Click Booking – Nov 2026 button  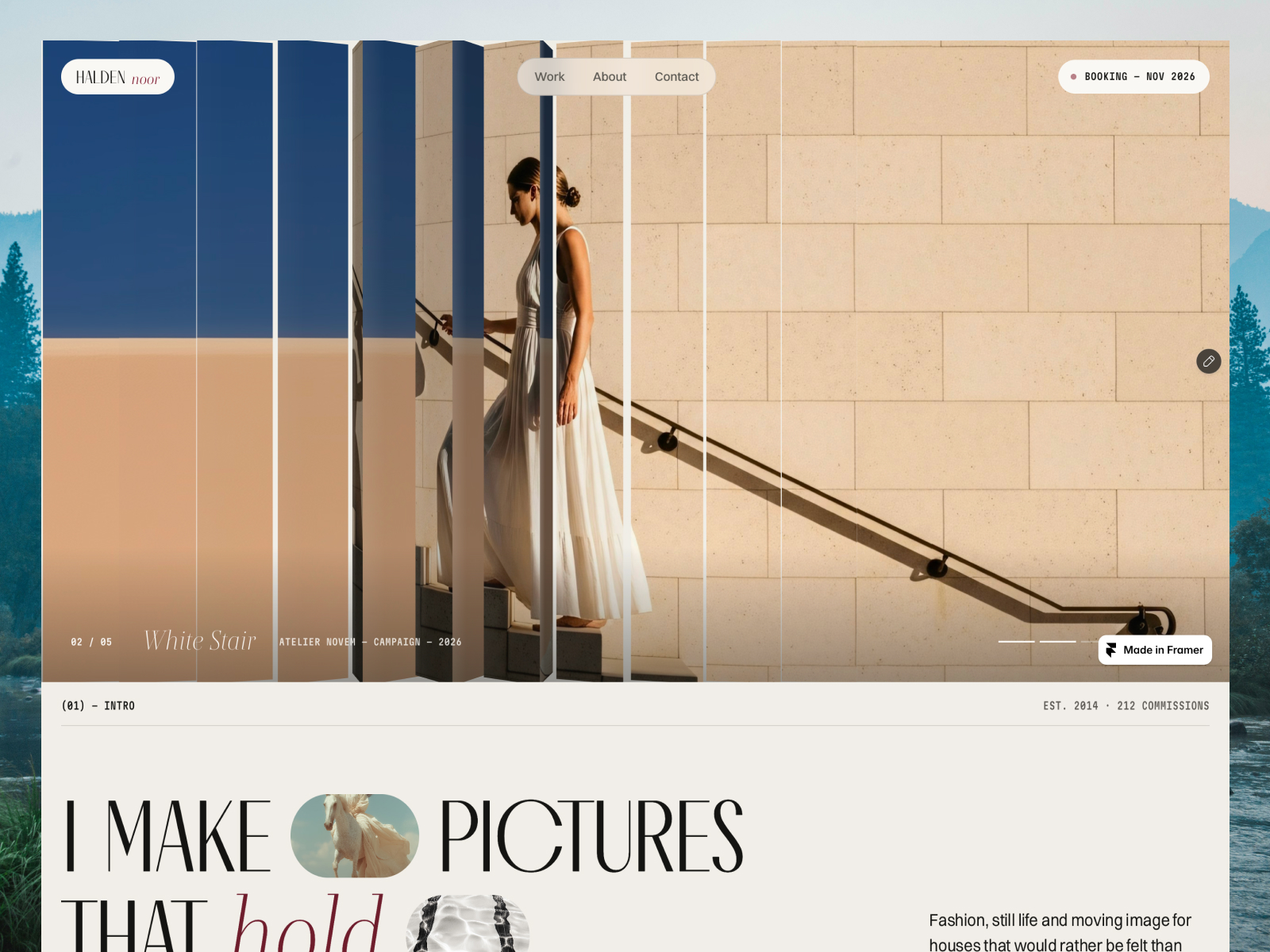(x=1133, y=77)
